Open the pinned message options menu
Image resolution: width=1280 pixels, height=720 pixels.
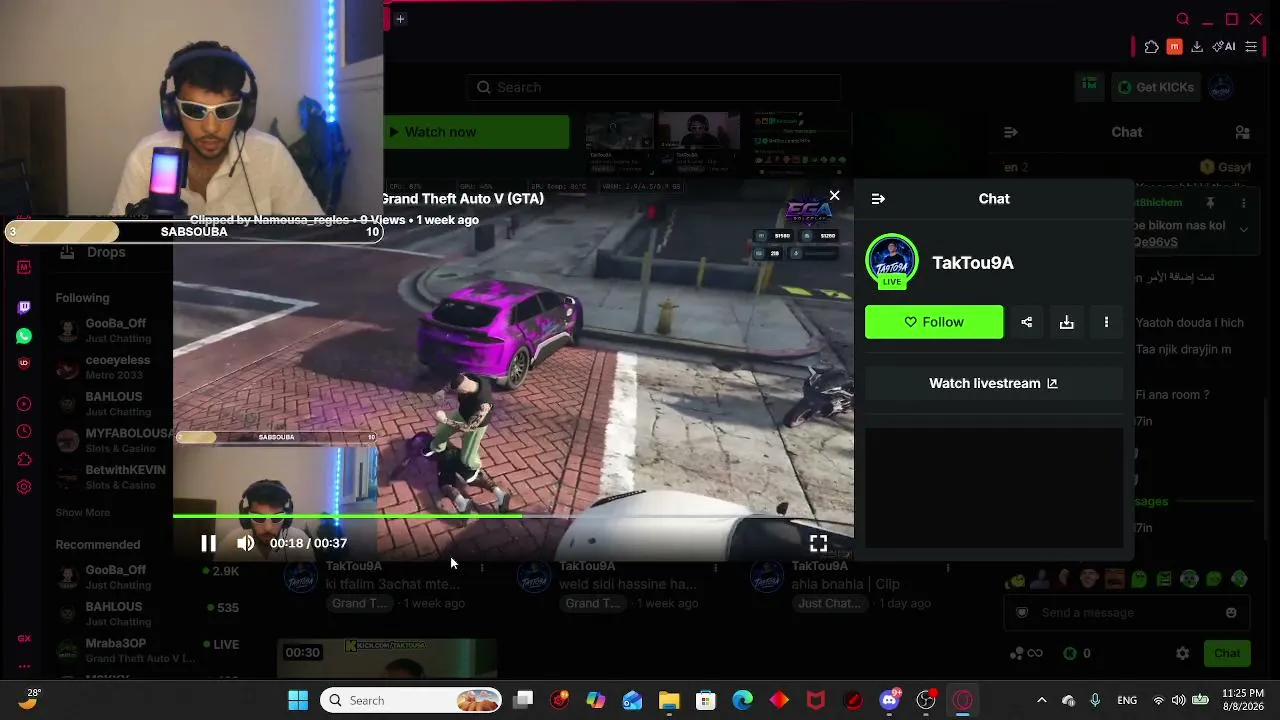pos(1244,203)
